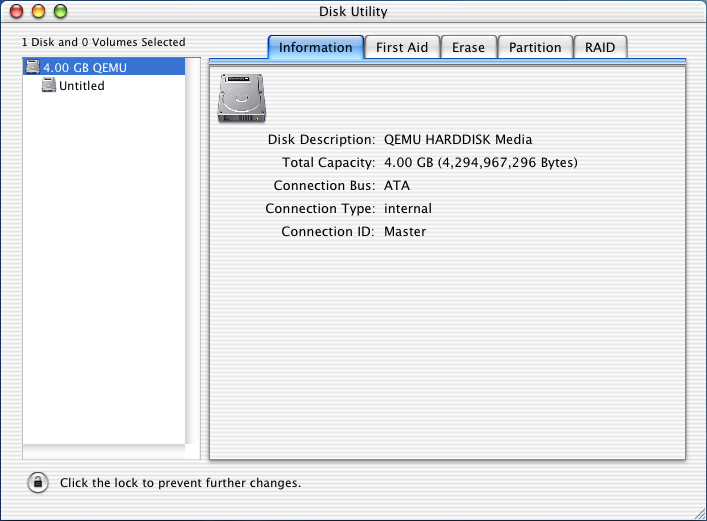
Task: Open the Partition tab
Action: click(535, 47)
